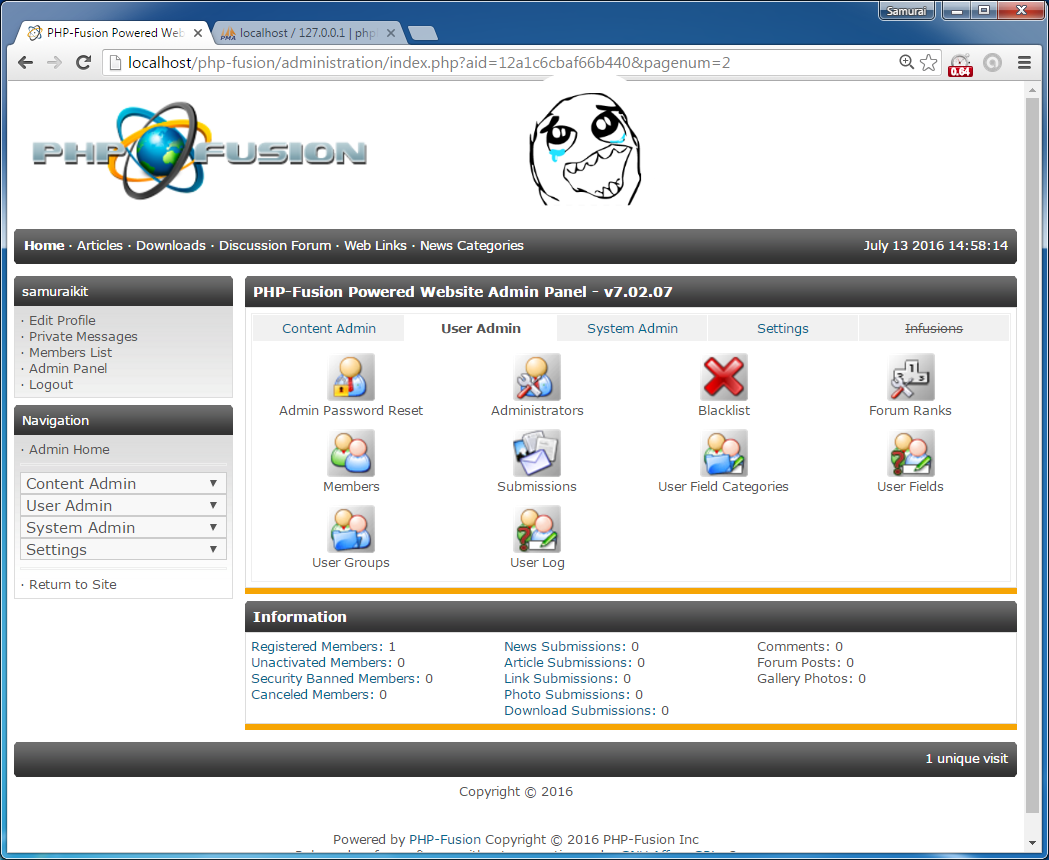Click the browser address bar URL
Viewport: 1049px width, 860px height.
[x=429, y=63]
